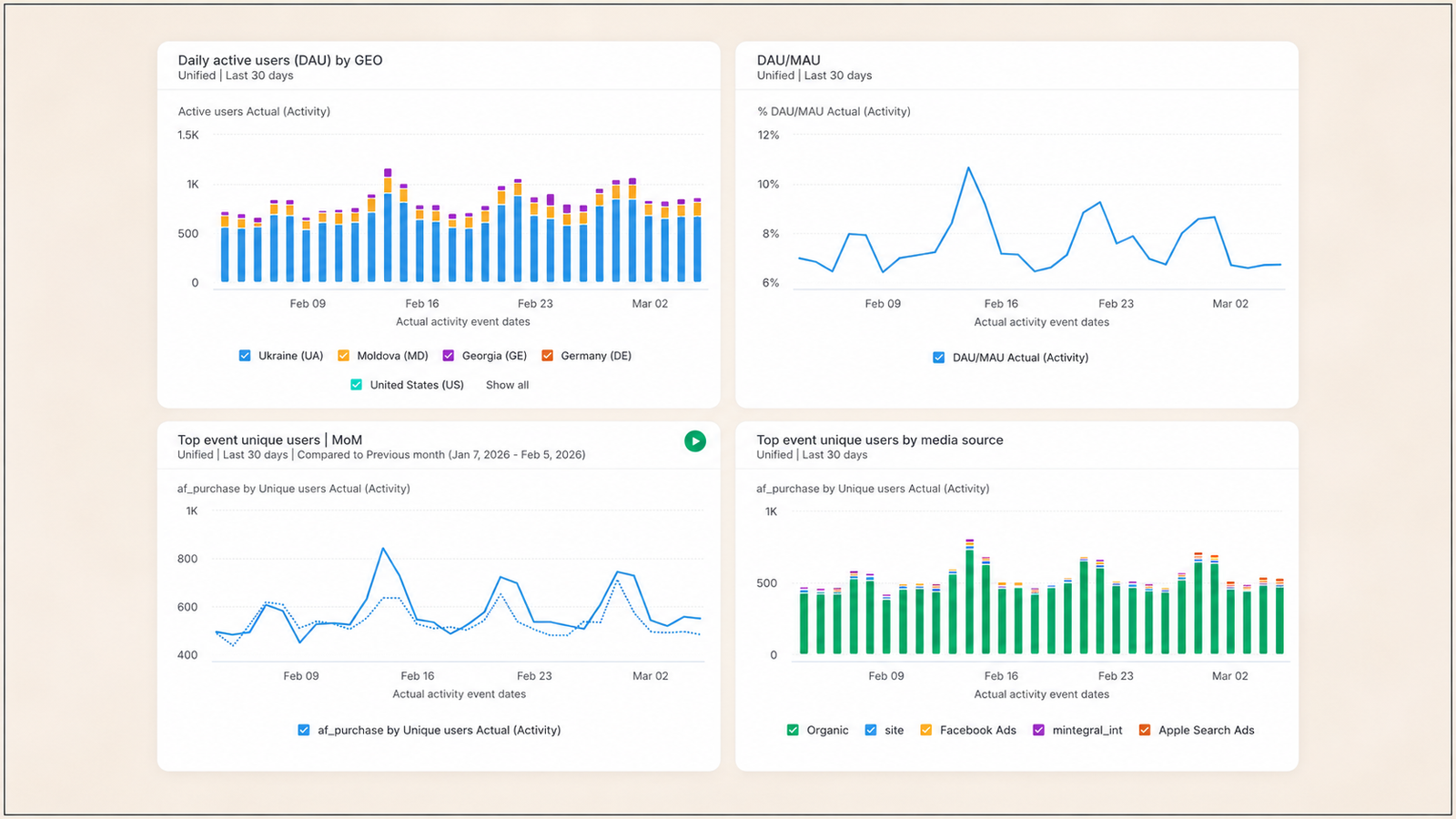The image size is (1456, 819).
Task: Click the Feb 09 axis label in DAU by GEO chart
Action: 308,304
